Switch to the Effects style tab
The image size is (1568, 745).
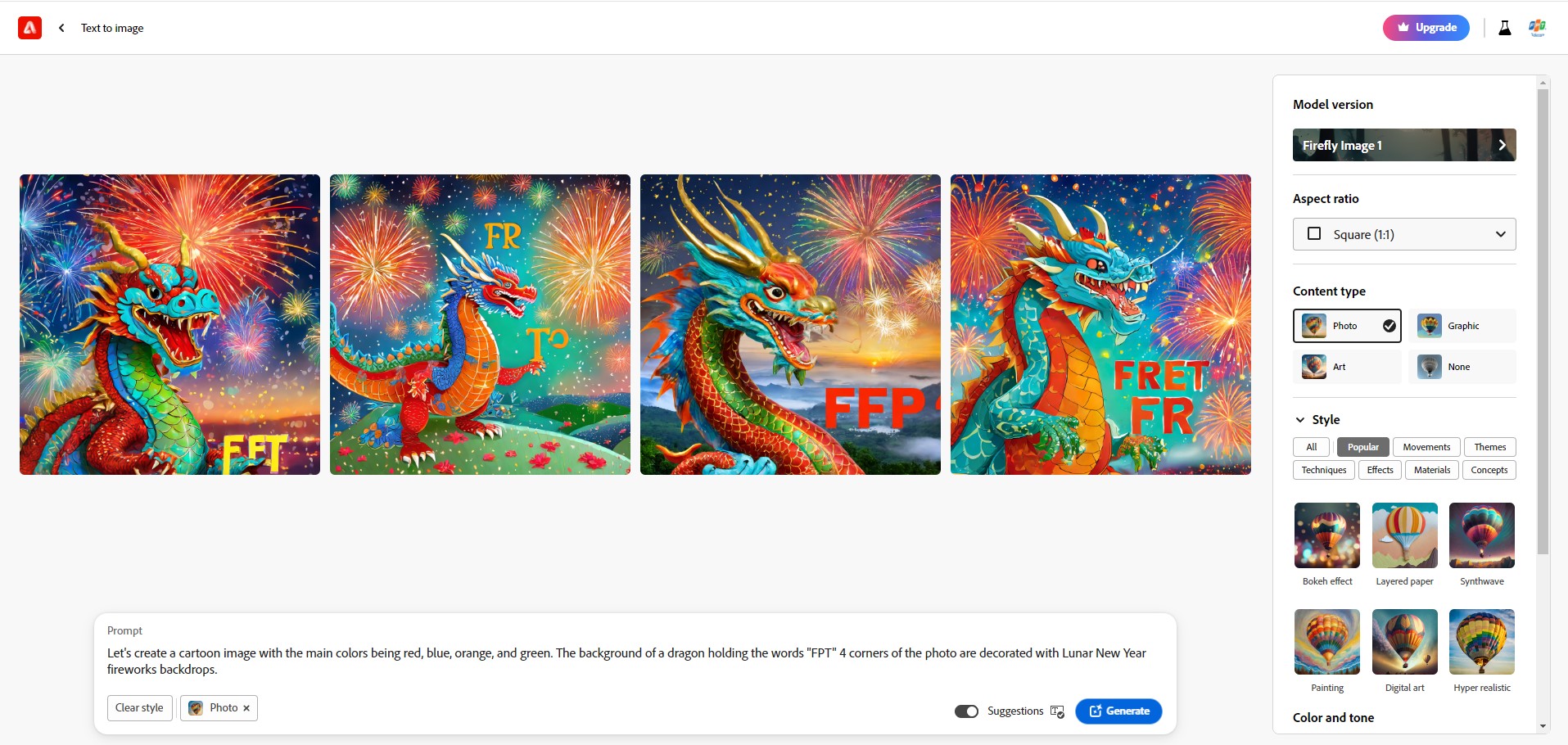[1380, 470]
